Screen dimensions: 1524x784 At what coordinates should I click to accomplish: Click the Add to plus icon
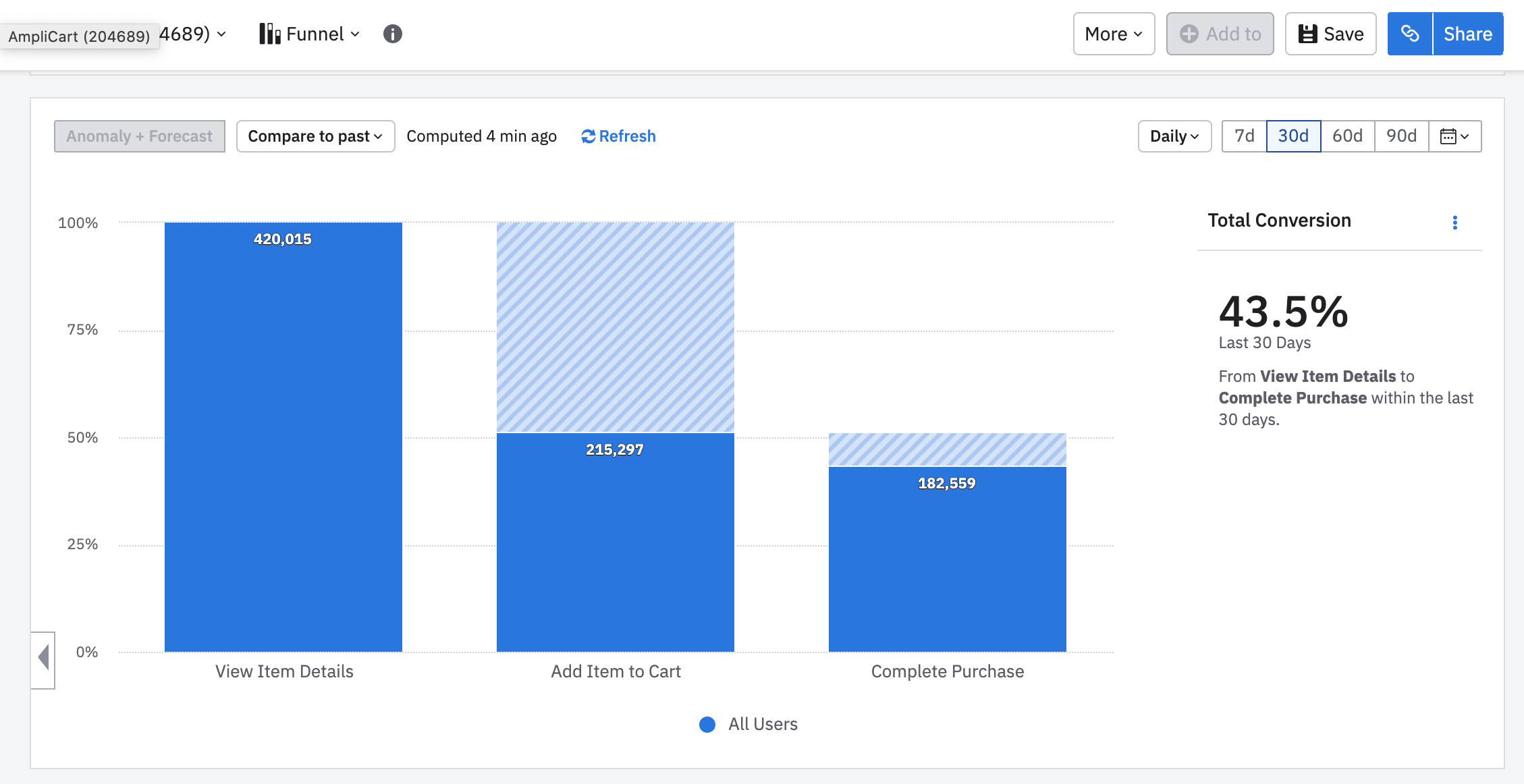[1189, 34]
